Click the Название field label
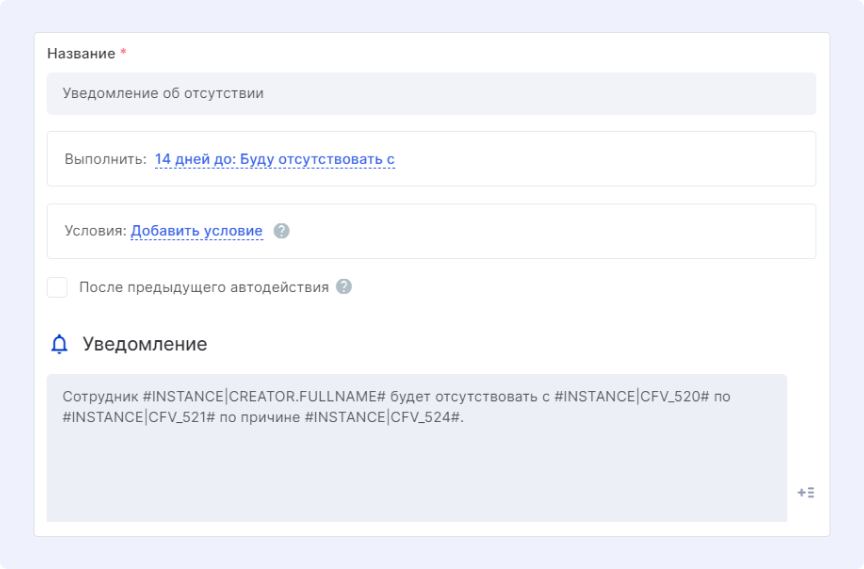 tap(80, 53)
